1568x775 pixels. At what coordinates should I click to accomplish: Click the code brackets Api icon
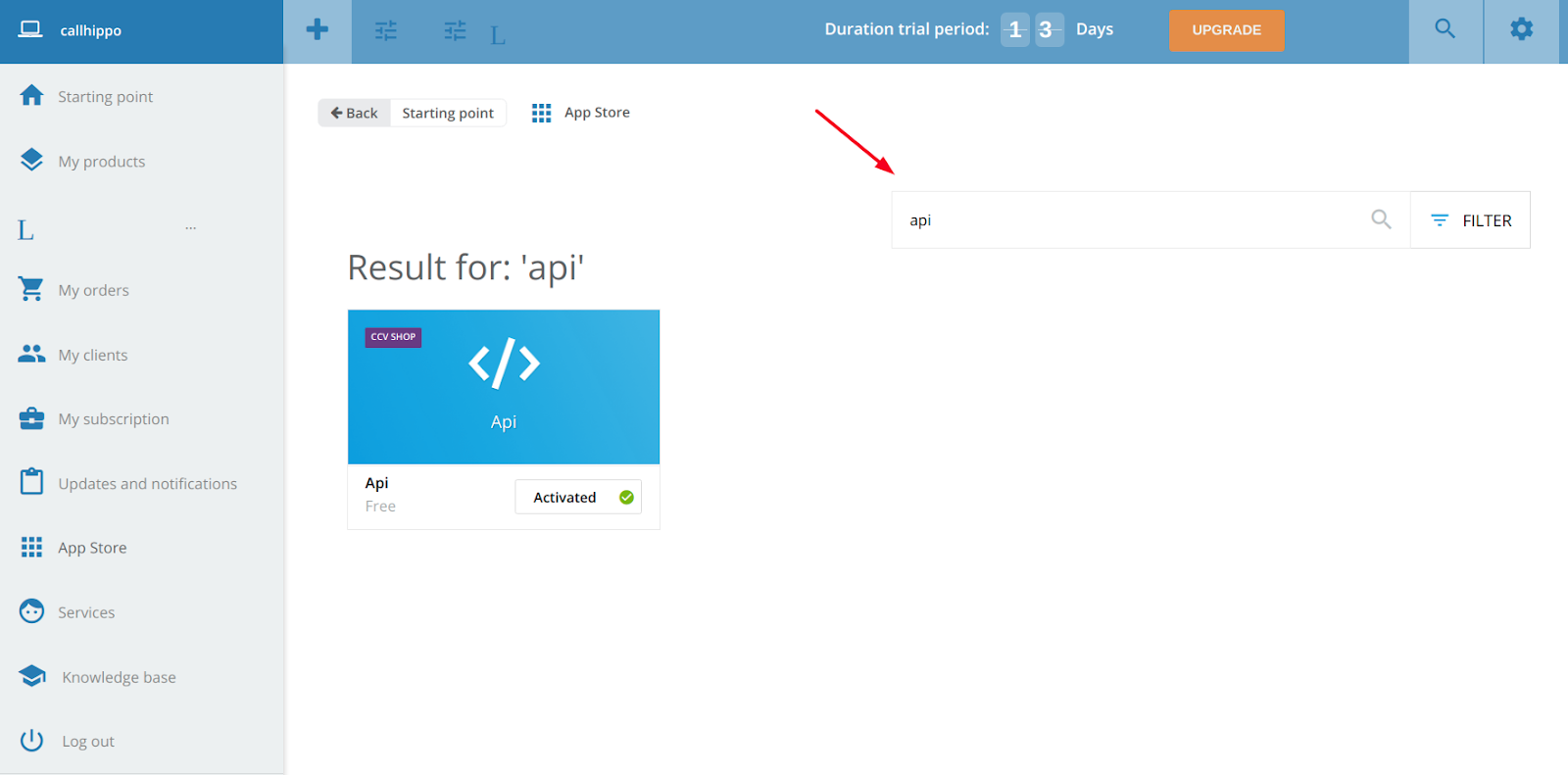(504, 363)
